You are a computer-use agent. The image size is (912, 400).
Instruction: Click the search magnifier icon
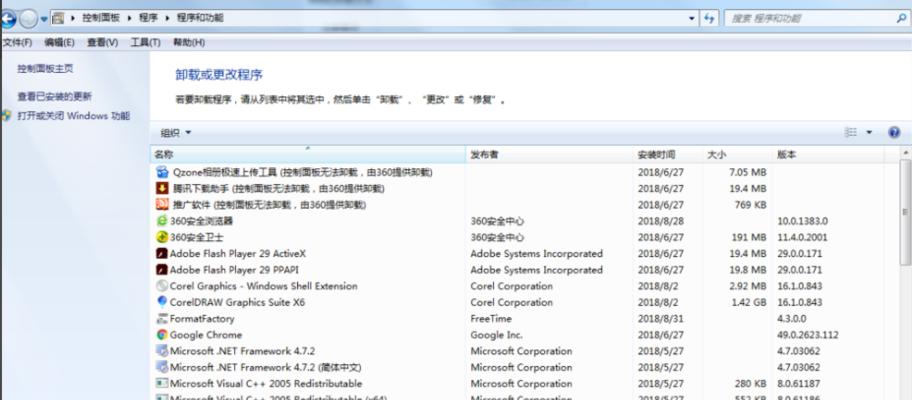pos(902,19)
